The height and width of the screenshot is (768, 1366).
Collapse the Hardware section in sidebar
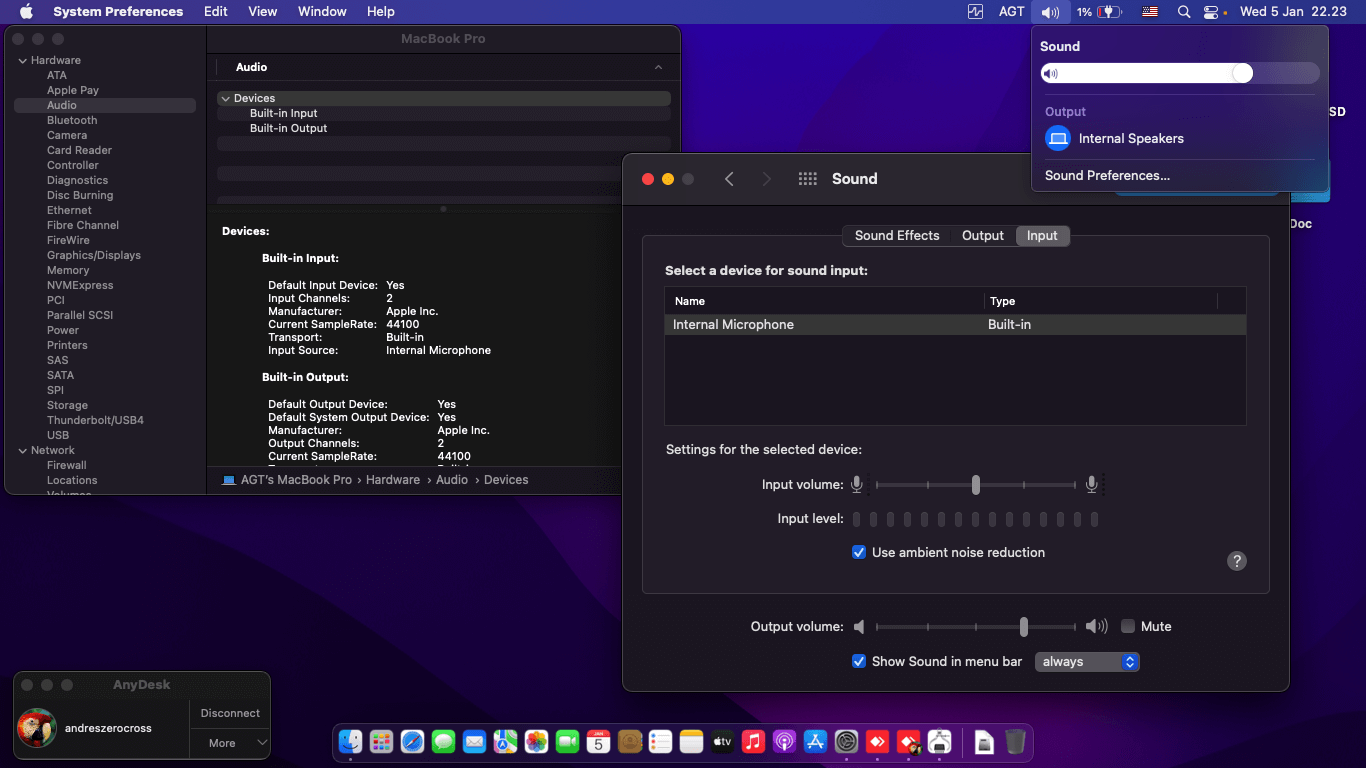(x=22, y=61)
